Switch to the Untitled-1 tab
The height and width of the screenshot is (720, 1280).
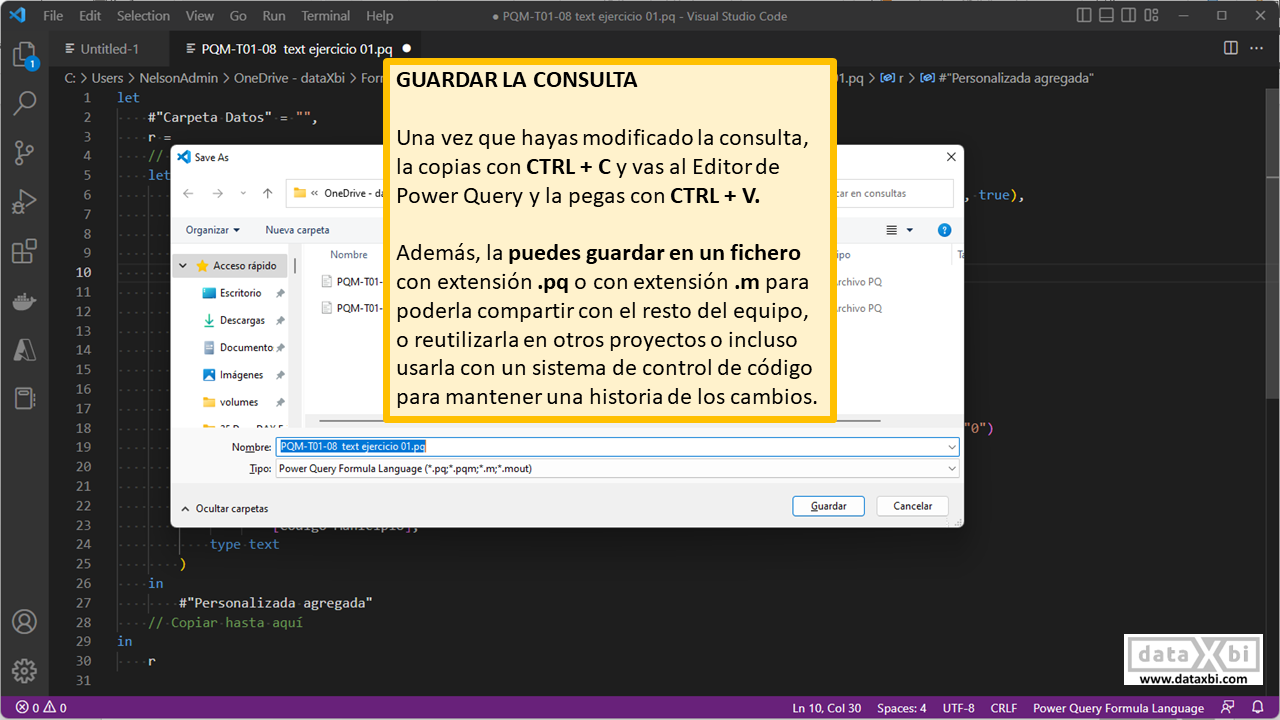click(109, 49)
